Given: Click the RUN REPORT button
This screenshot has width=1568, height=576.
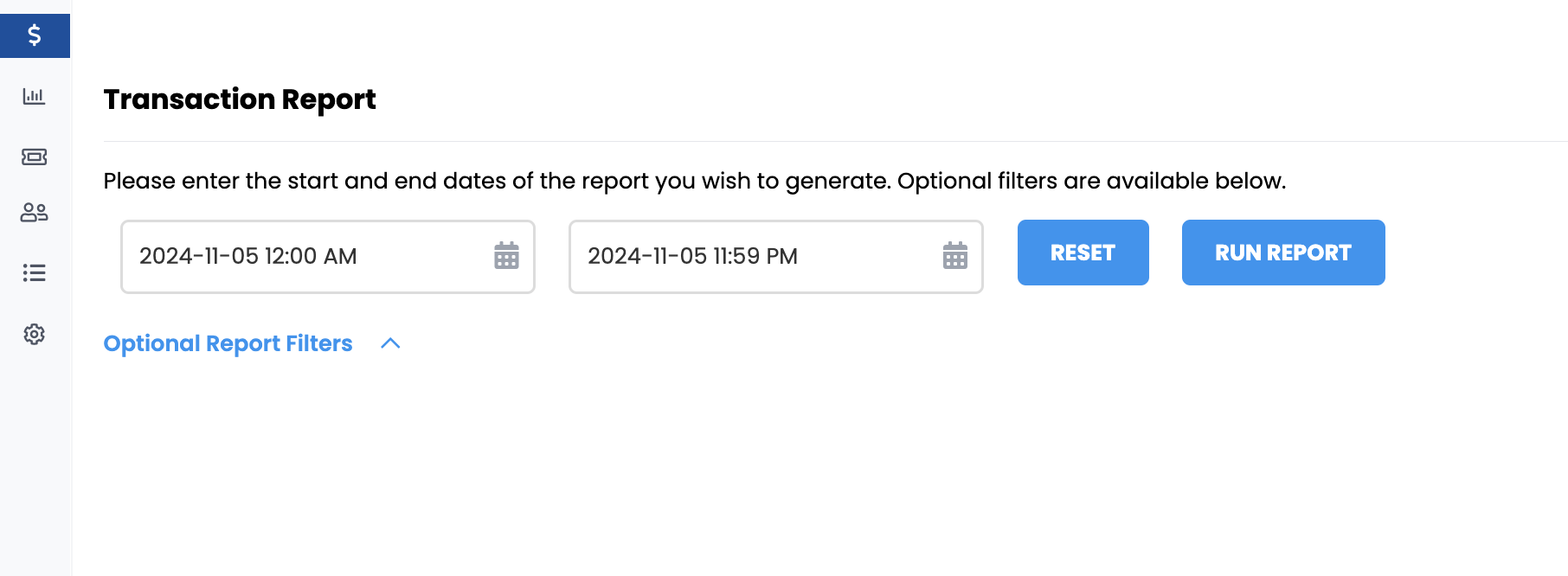Looking at the screenshot, I should 1283,253.
